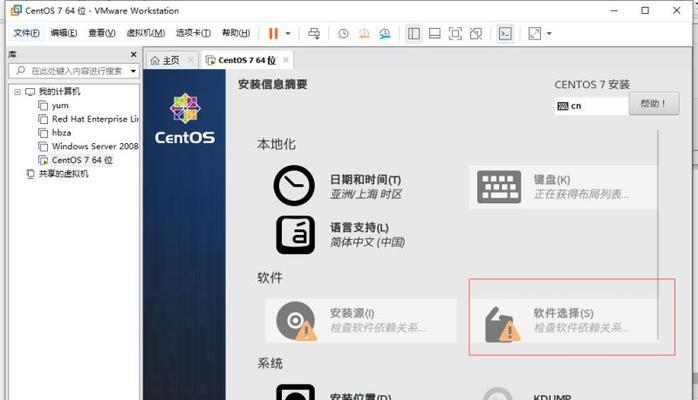
Task: Click the 语言支持(L) label
Action: coord(359,228)
